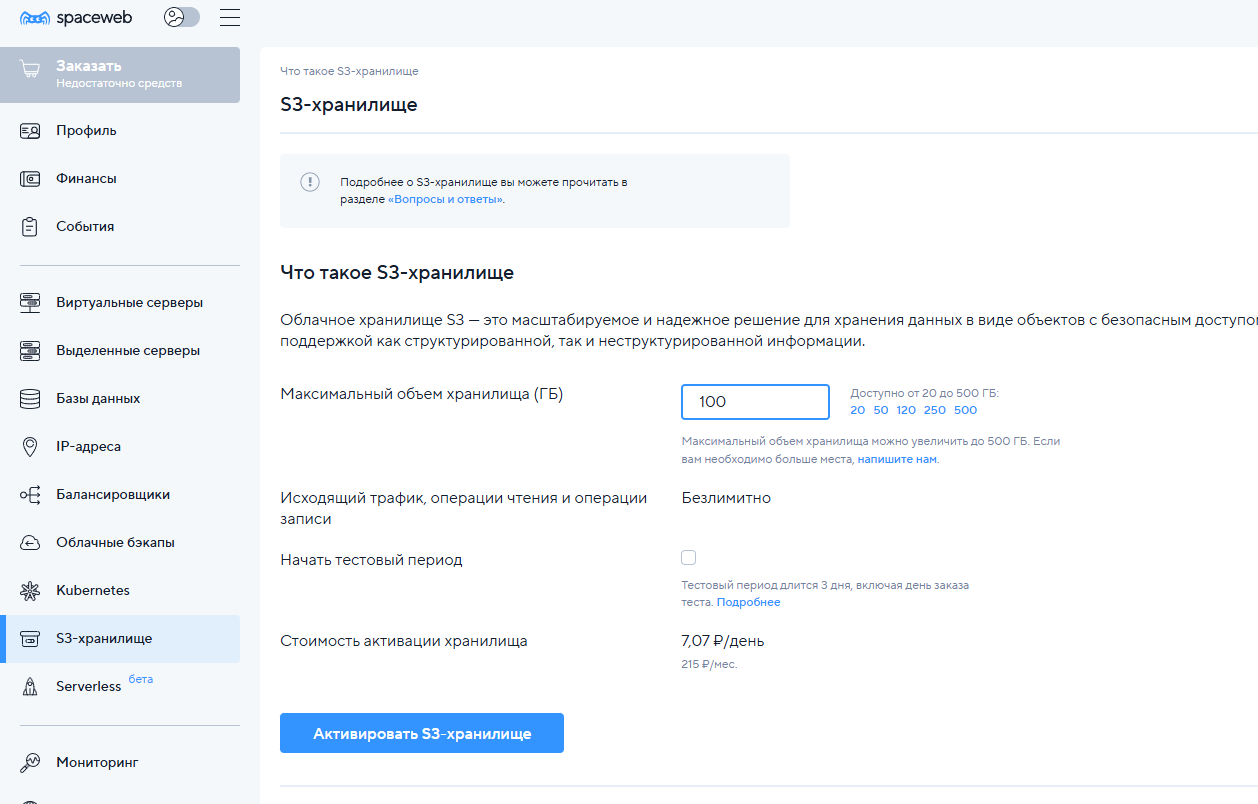Image resolution: width=1258 pixels, height=804 pixels.
Task: Click the Профиль sidebar icon
Action: pos(30,131)
